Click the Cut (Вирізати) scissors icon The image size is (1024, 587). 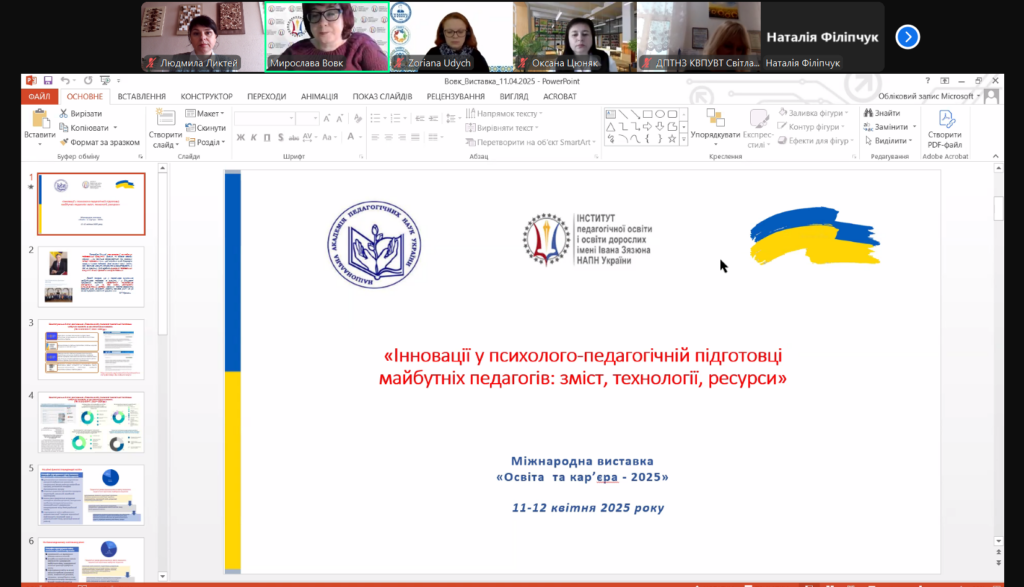click(x=64, y=114)
